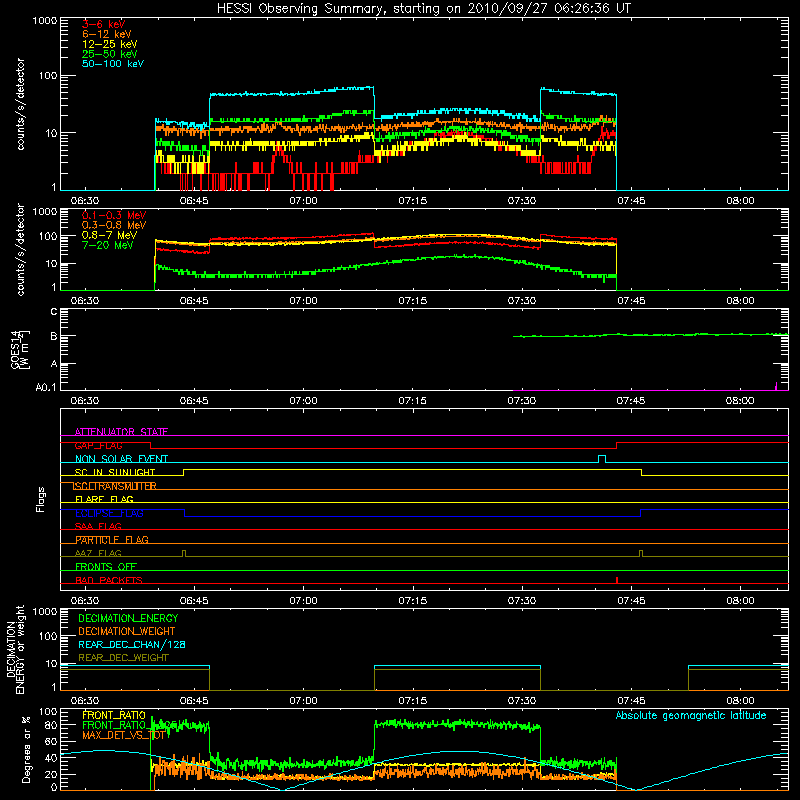Click the red 0.1-0.3 MeV legend label
Viewport: 800px width, 800px height.
(114, 215)
